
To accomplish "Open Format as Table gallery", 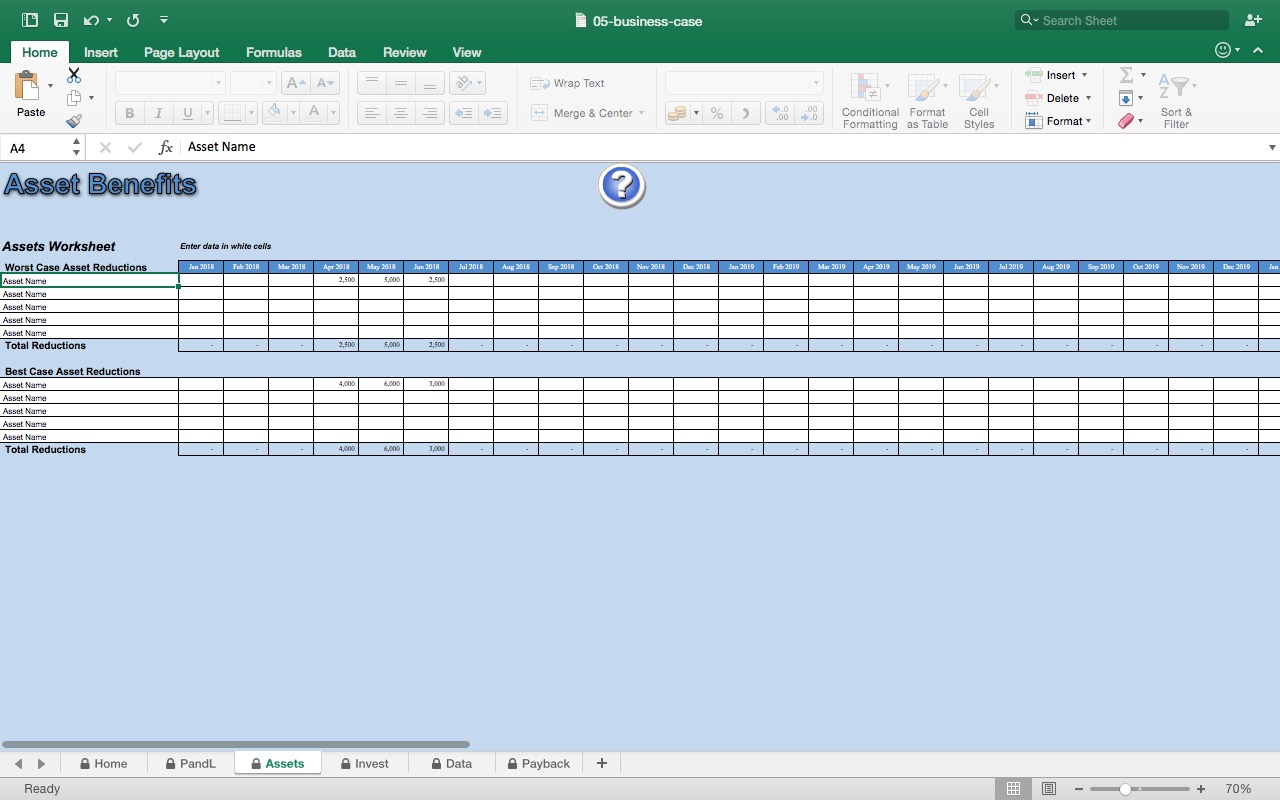I will tap(927, 101).
